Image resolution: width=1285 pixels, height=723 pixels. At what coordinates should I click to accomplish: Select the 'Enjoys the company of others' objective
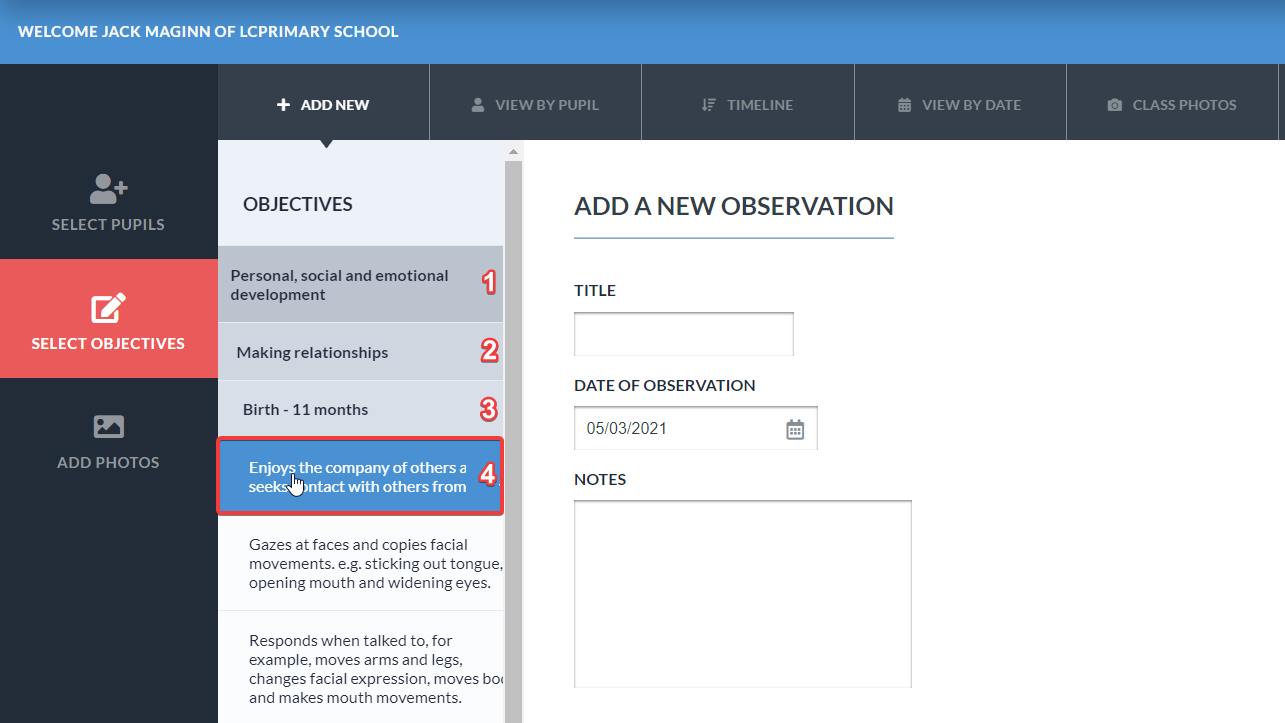tap(360, 477)
